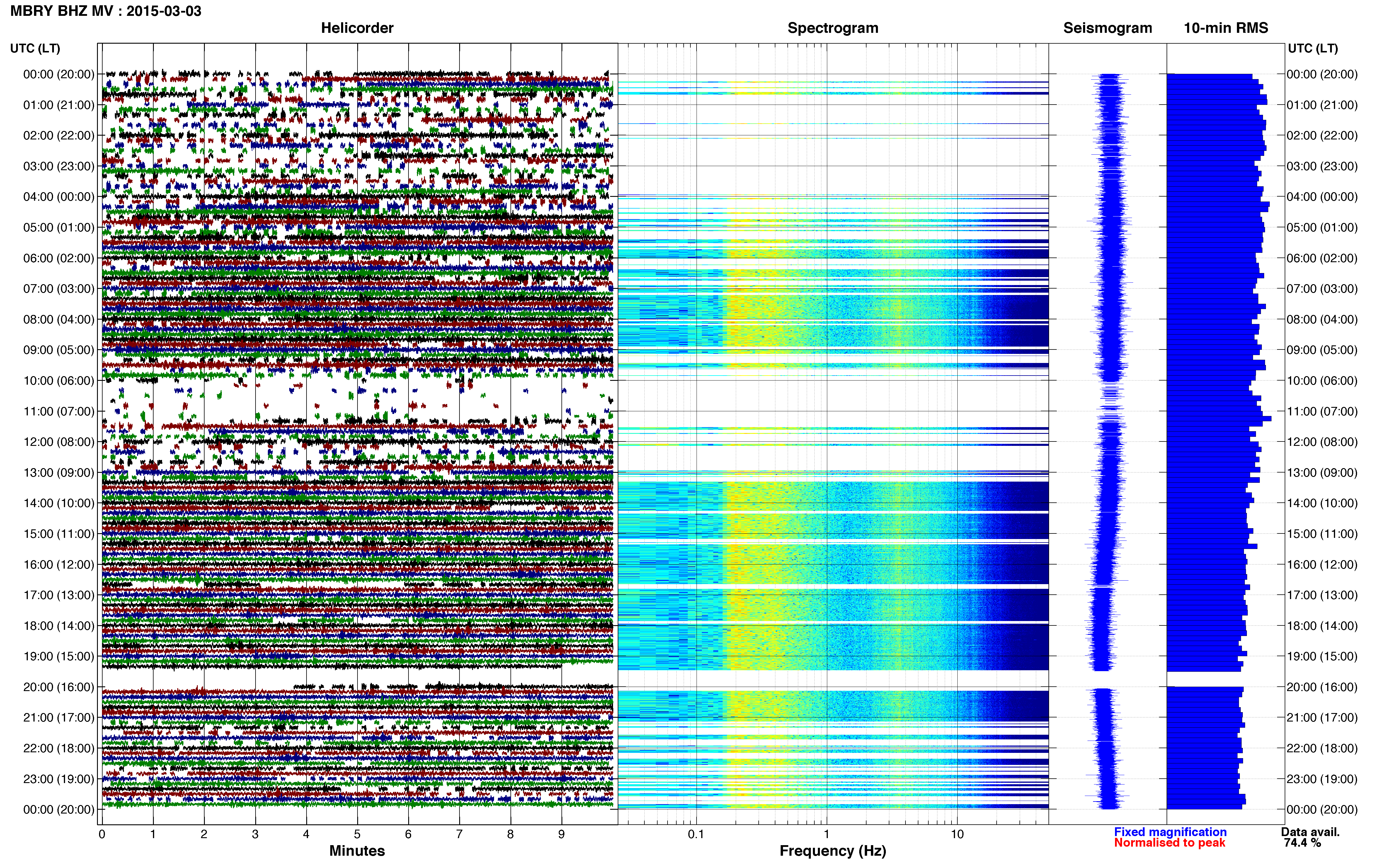The height and width of the screenshot is (868, 1389).
Task: Click tick 5 on the Minutes axis
Action: [357, 835]
